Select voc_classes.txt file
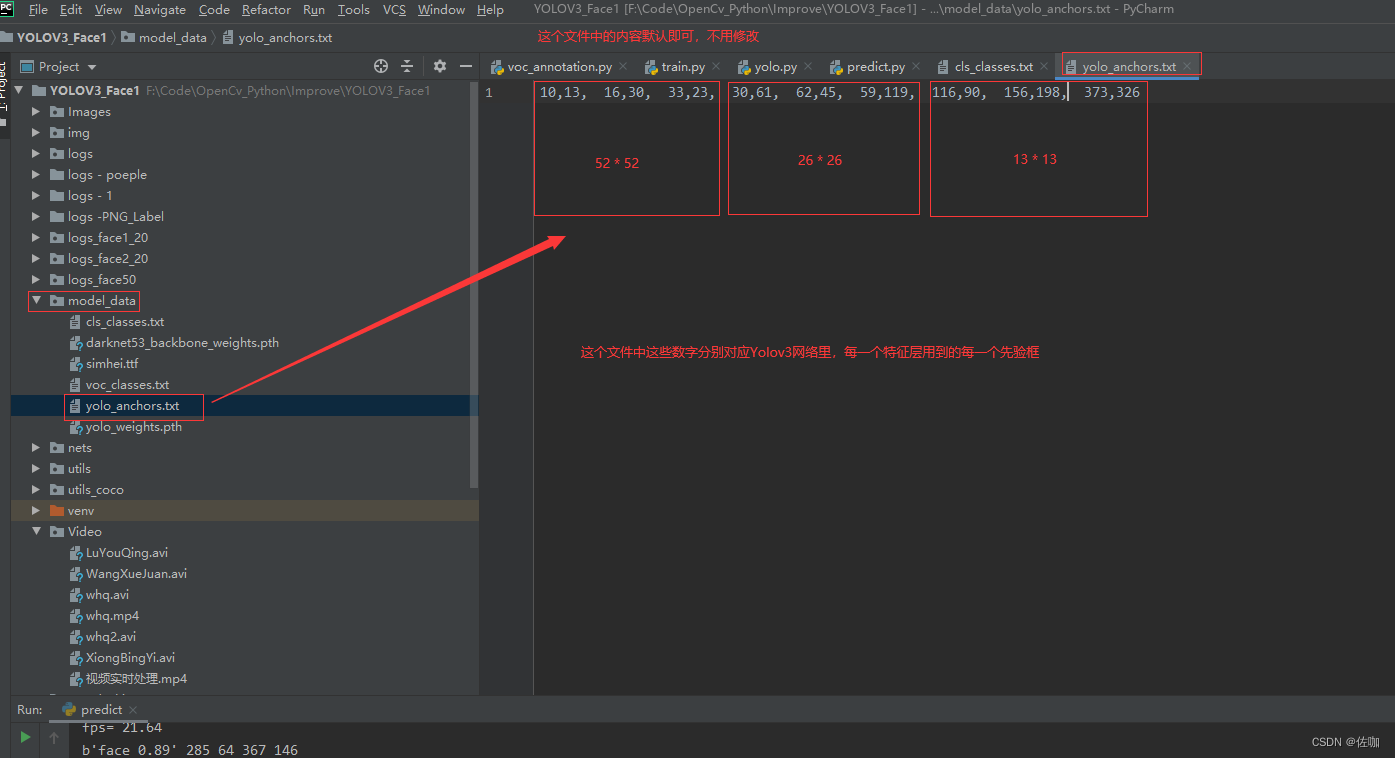Image resolution: width=1395 pixels, height=758 pixels. tap(127, 385)
